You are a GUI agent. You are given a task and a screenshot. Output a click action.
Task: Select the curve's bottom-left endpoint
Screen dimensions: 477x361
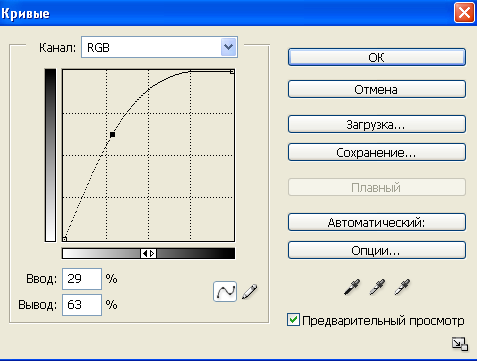point(65,239)
